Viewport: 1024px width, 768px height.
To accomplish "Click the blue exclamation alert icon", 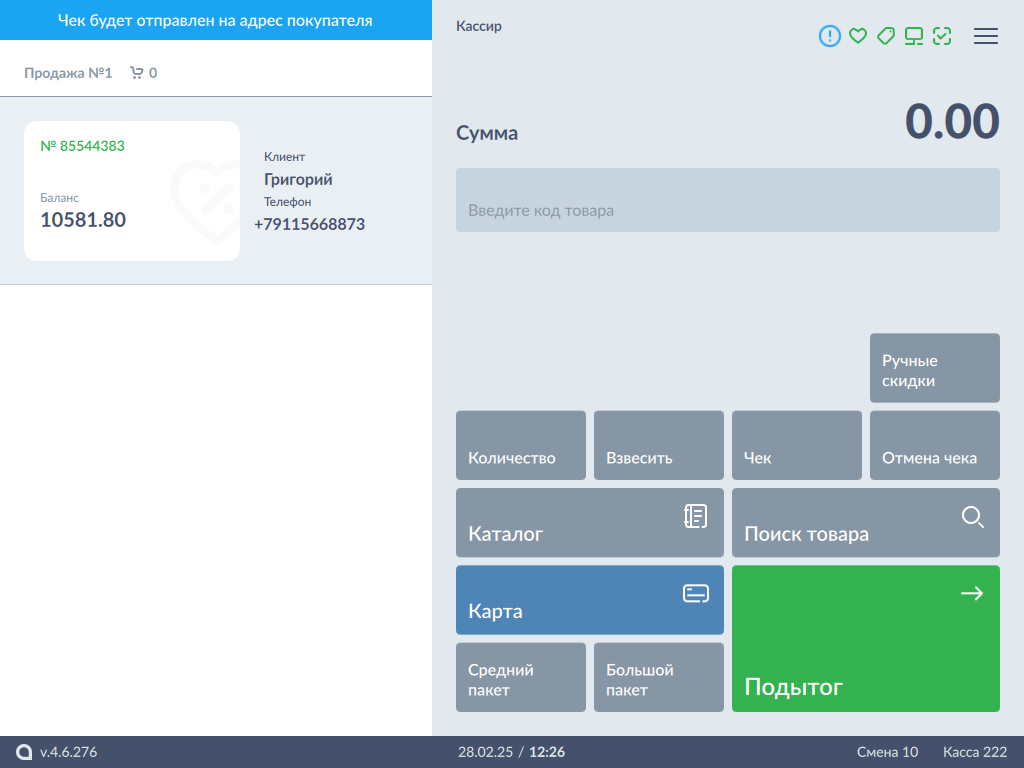I will point(830,36).
